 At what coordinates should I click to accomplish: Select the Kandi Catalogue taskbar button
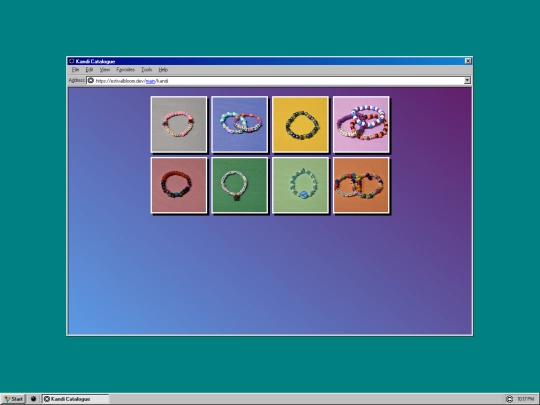[x=75, y=399]
